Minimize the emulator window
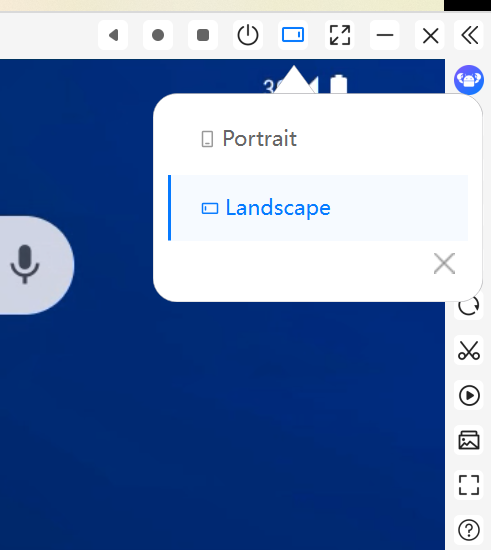Screen dimensions: 491x550 tap(385, 35)
